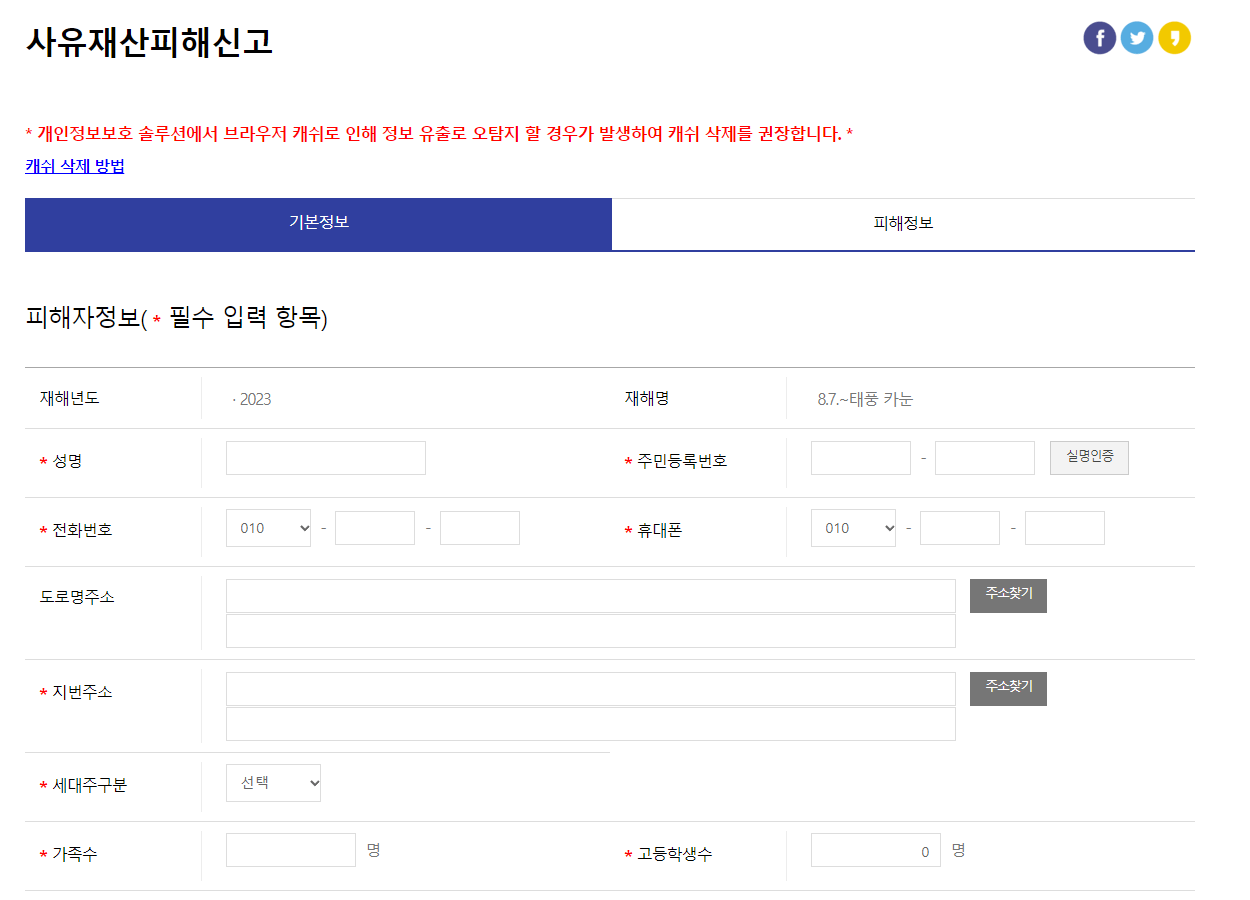Viewport: 1250px width, 900px height.
Task: Select the 고등학생수 input showing 0
Action: (875, 849)
